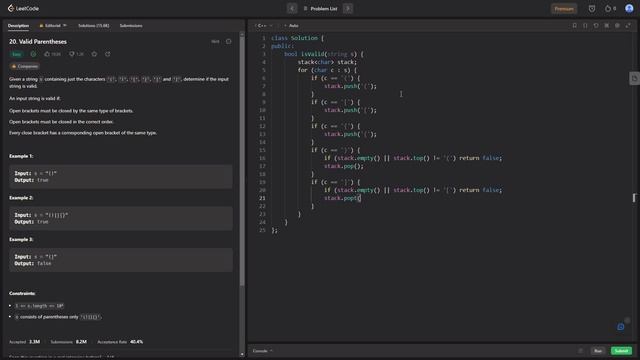Open the editor settings gear icon
Viewport: 640px width, 360px height.
(617, 26)
